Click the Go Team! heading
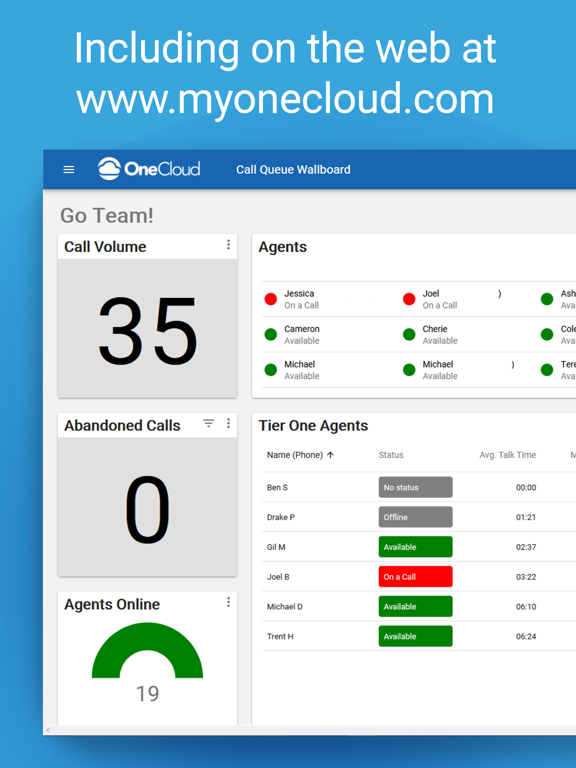The image size is (576, 768). 107,216
